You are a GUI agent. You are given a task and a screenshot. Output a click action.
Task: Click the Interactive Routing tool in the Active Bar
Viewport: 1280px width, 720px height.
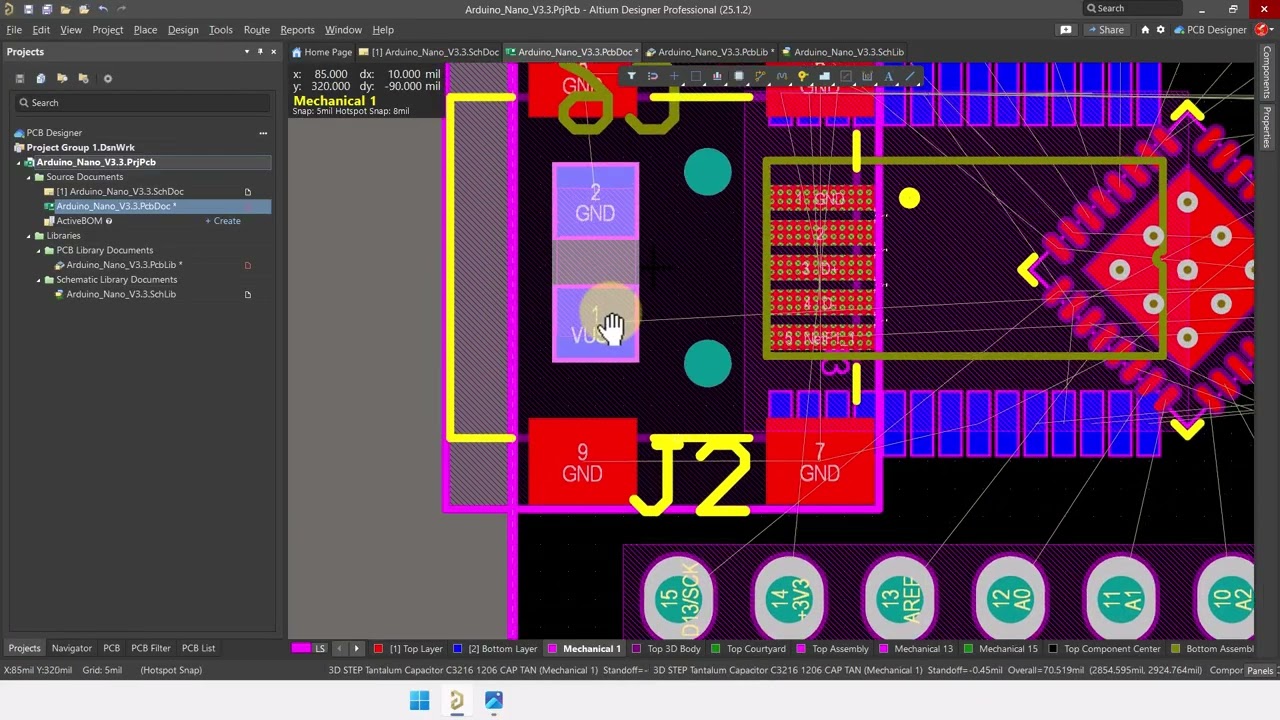point(760,76)
